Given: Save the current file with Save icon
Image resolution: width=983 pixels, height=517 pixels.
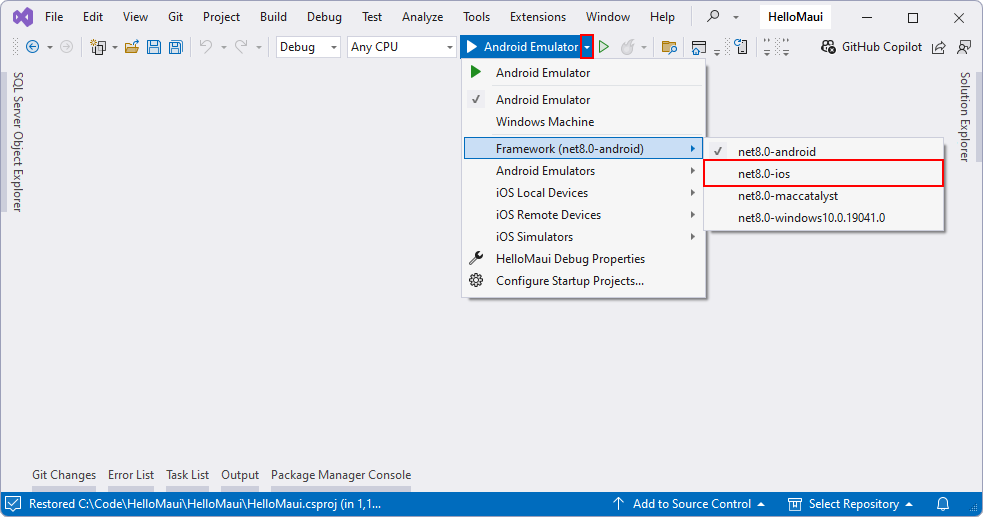Looking at the screenshot, I should [x=154, y=47].
